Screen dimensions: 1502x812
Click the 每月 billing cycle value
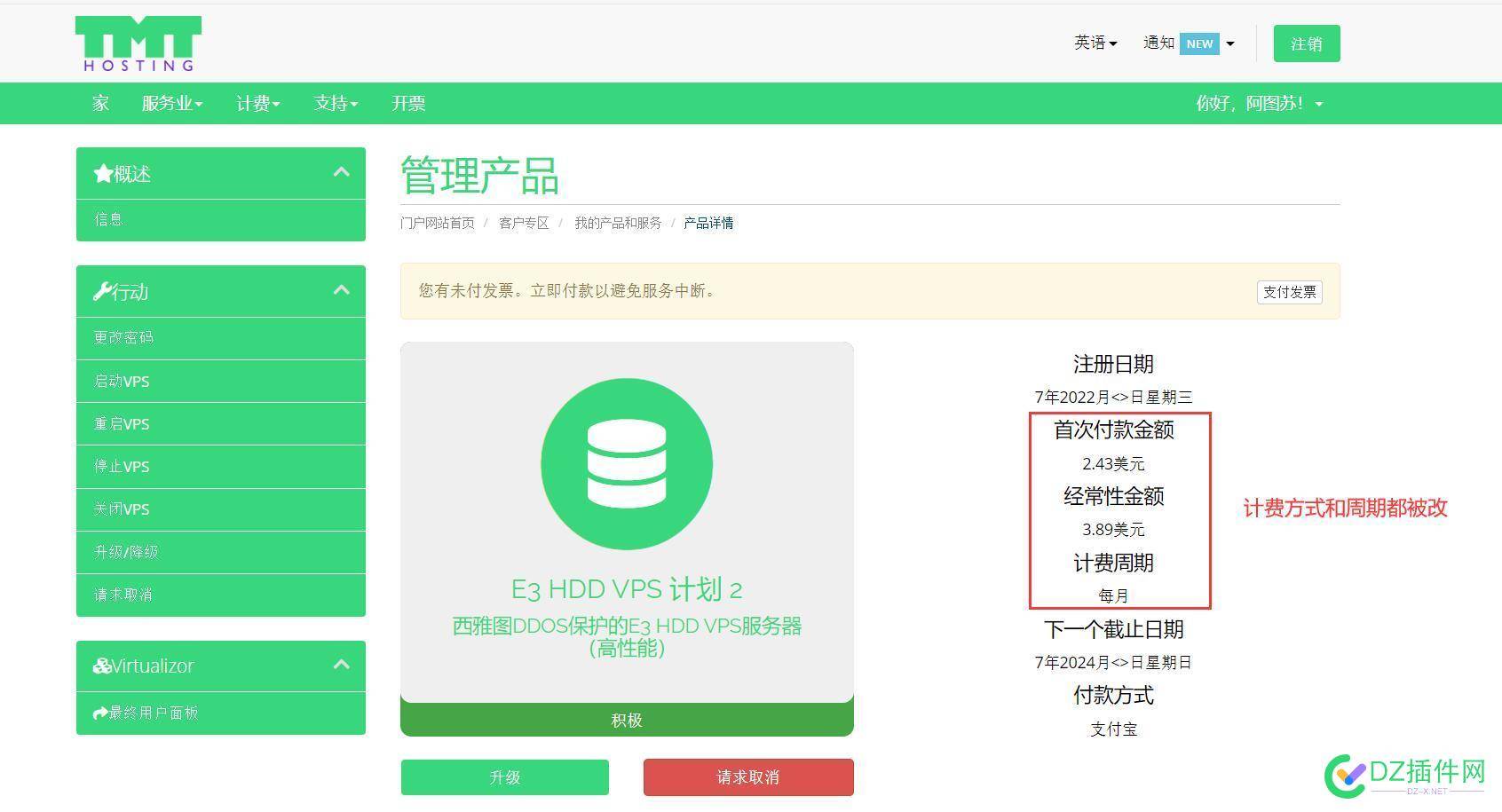[1113, 596]
